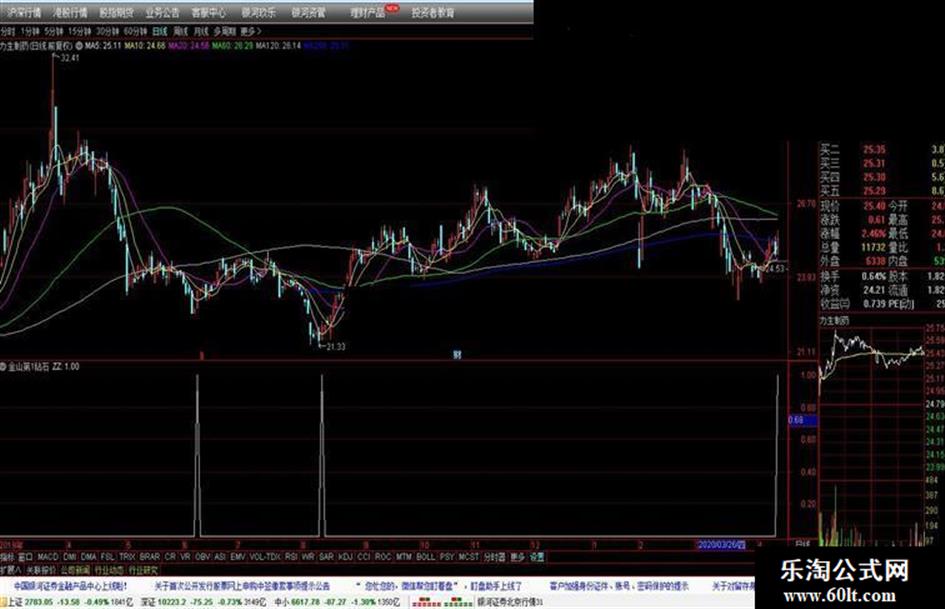Screen dimensions: 945x609
Task: Expand the 更多> period options
Action: pos(250,31)
